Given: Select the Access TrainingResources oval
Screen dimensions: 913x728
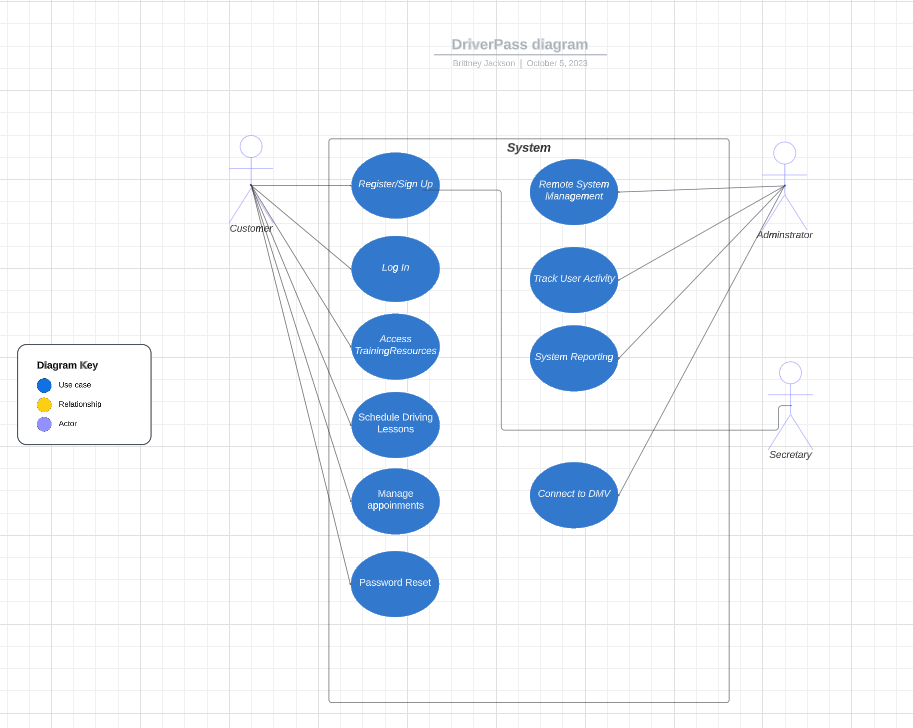Looking at the screenshot, I should click(394, 345).
